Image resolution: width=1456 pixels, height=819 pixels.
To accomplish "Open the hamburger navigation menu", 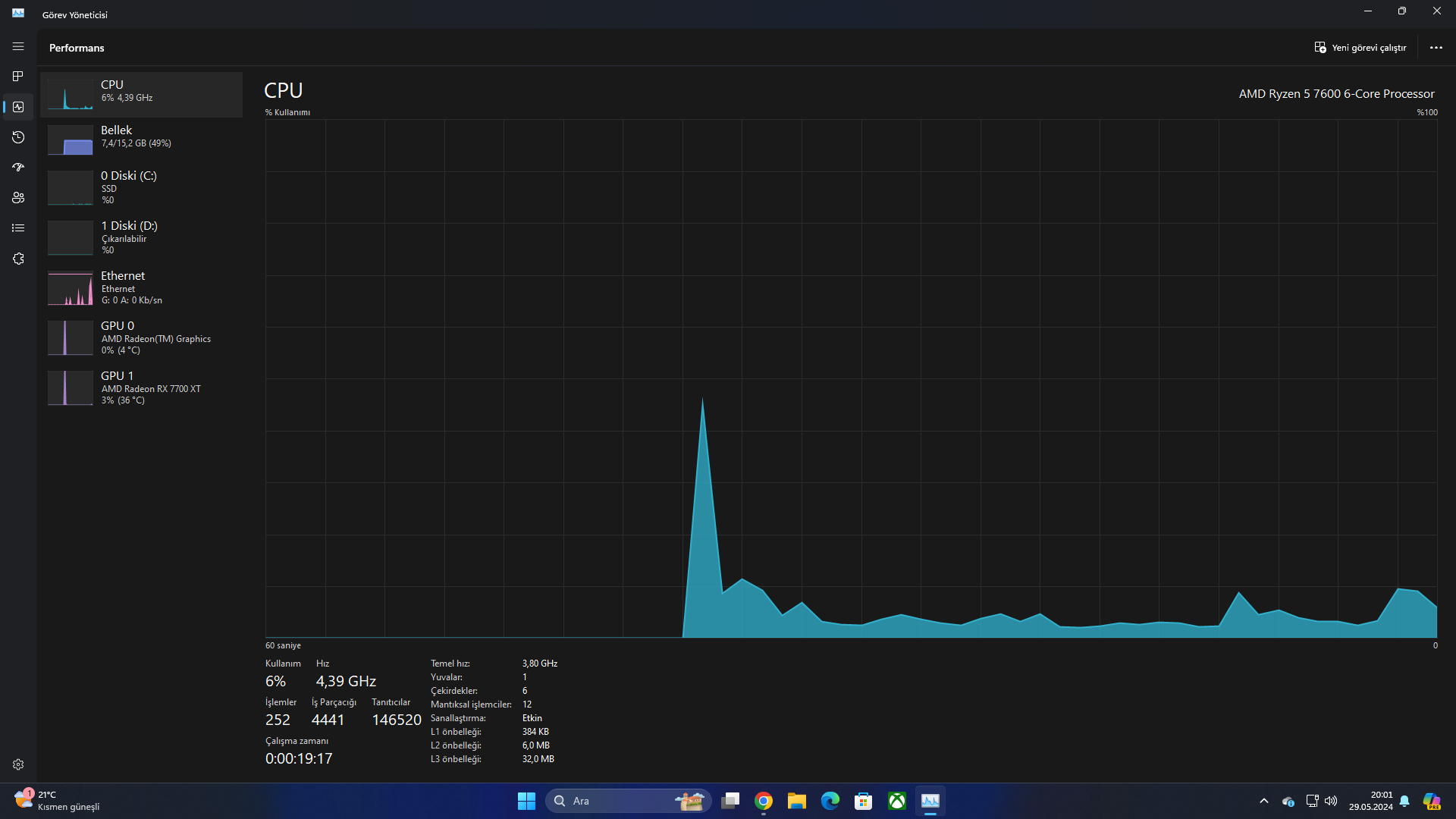I will point(18,47).
